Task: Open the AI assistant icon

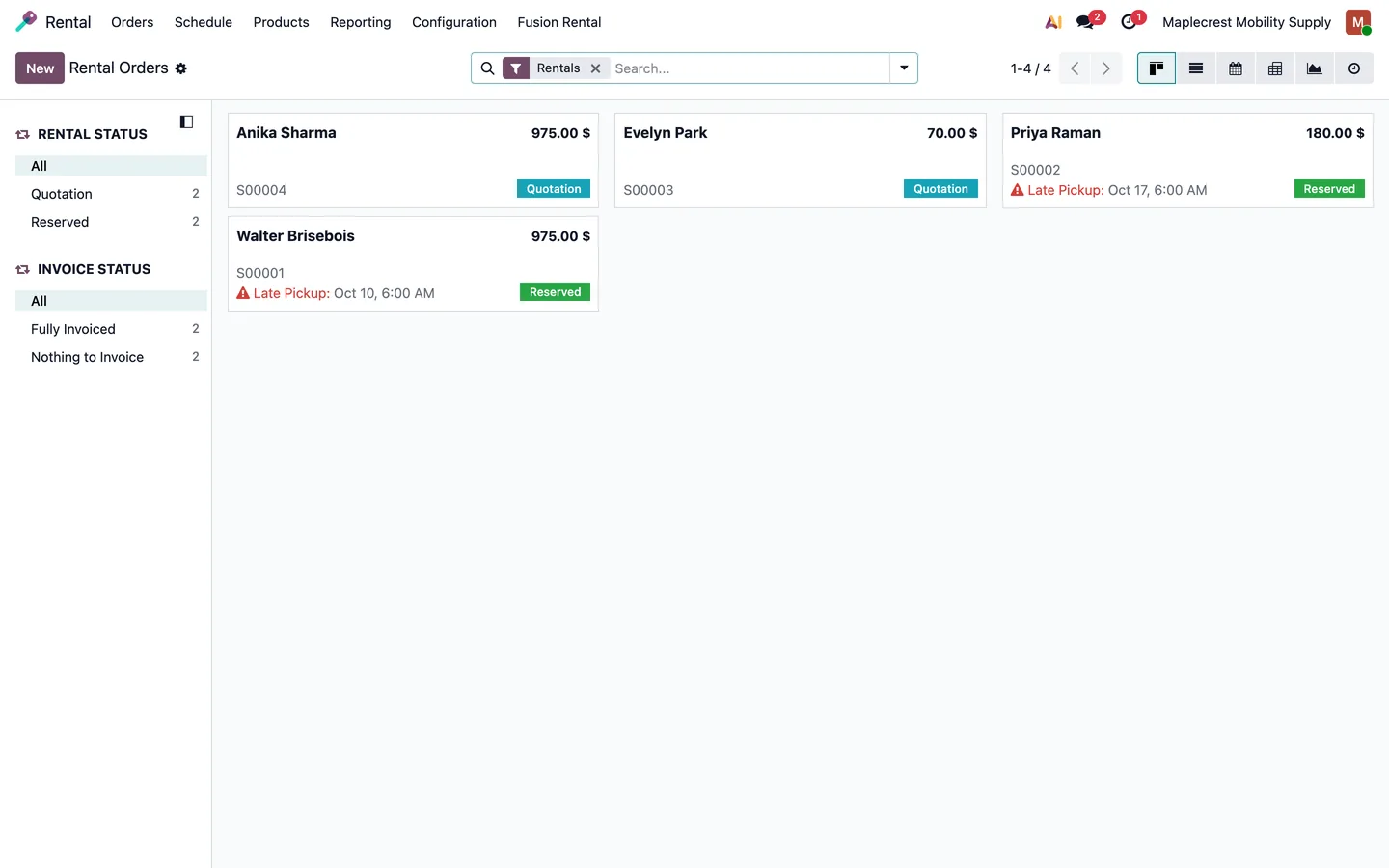Action: 1053,22
